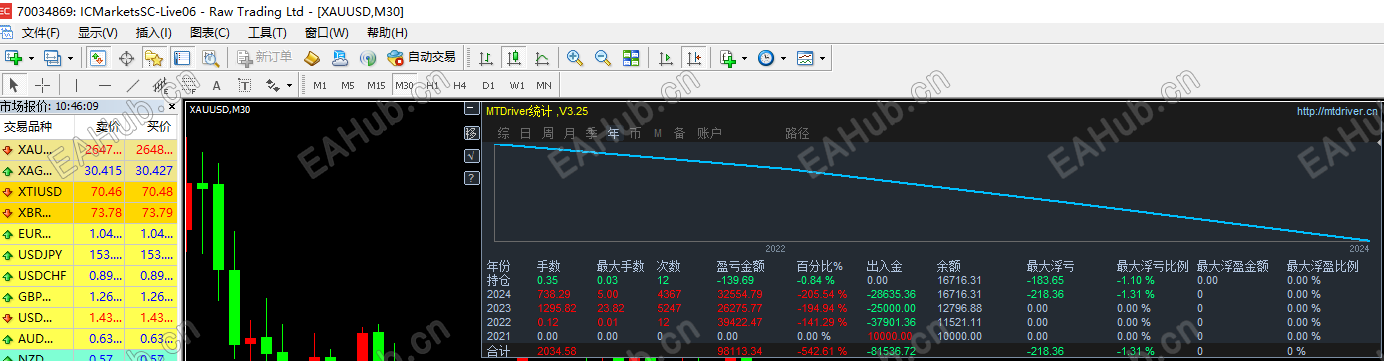
Task: Switch to M1 timeframe
Action: (x=320, y=85)
